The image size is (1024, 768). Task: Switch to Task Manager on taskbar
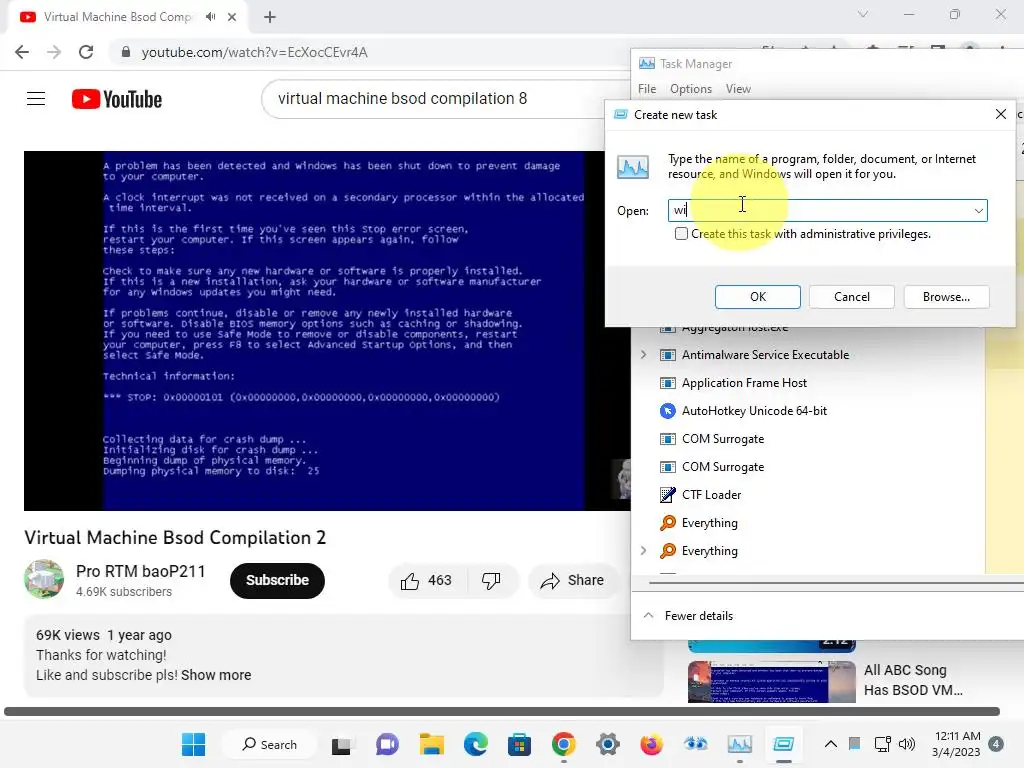pyautogui.click(x=739, y=744)
